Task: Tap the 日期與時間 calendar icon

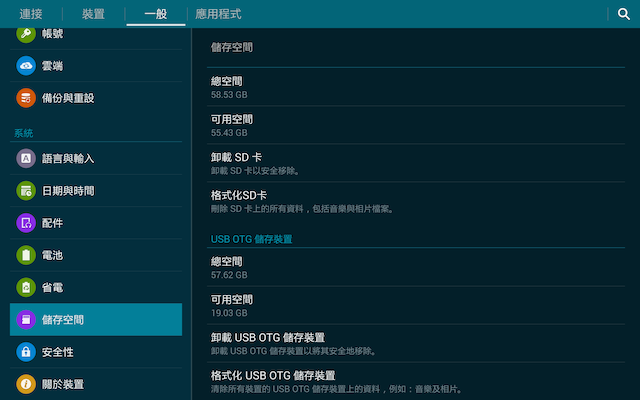Action: [26, 191]
